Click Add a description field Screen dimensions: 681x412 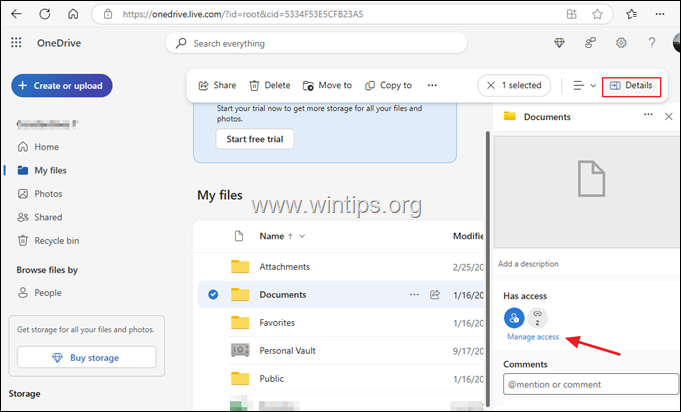[x=528, y=264]
